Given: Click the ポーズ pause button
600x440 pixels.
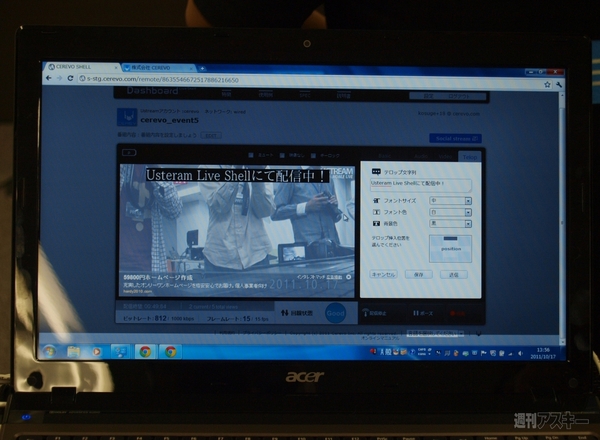Looking at the screenshot, I should point(423,313).
